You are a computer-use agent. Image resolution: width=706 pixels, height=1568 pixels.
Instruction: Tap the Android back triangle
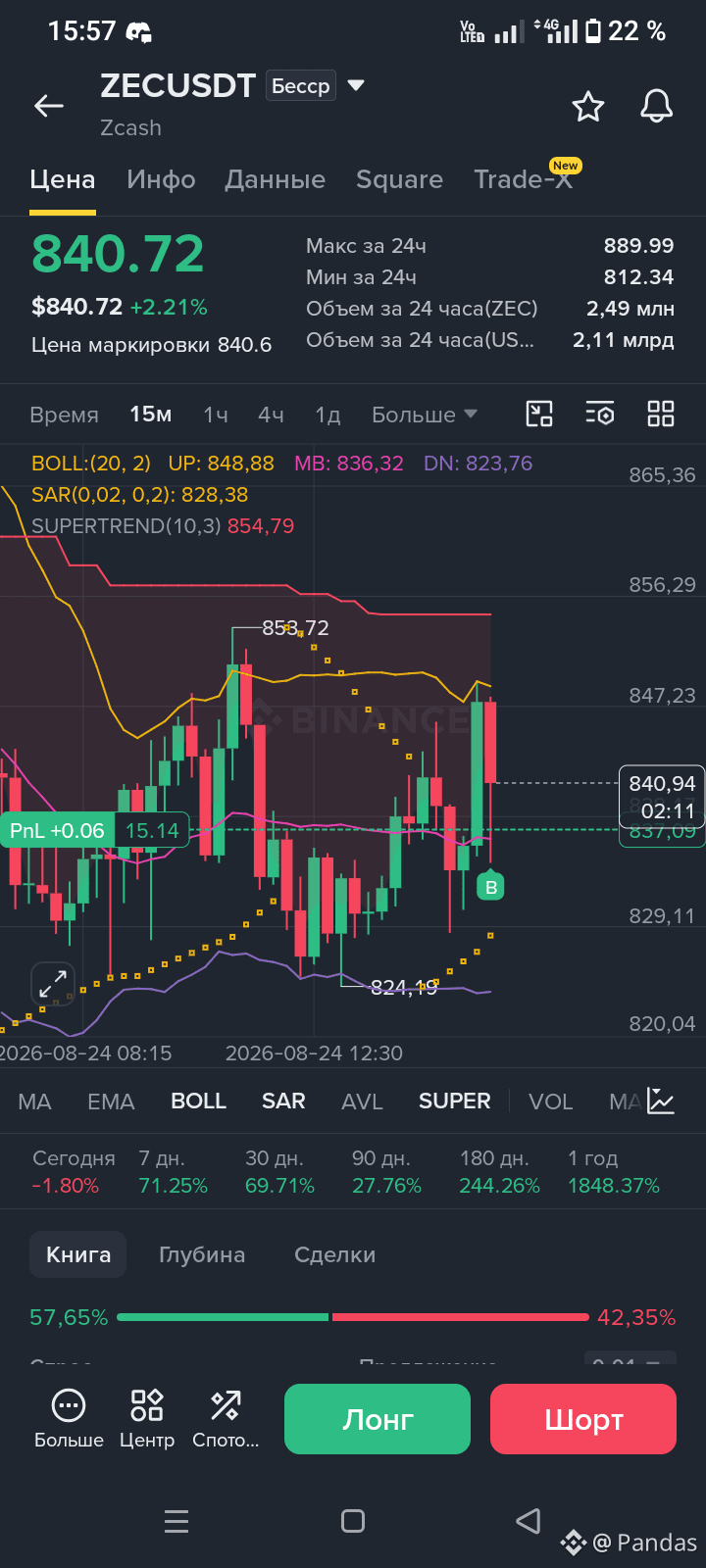tap(529, 1521)
